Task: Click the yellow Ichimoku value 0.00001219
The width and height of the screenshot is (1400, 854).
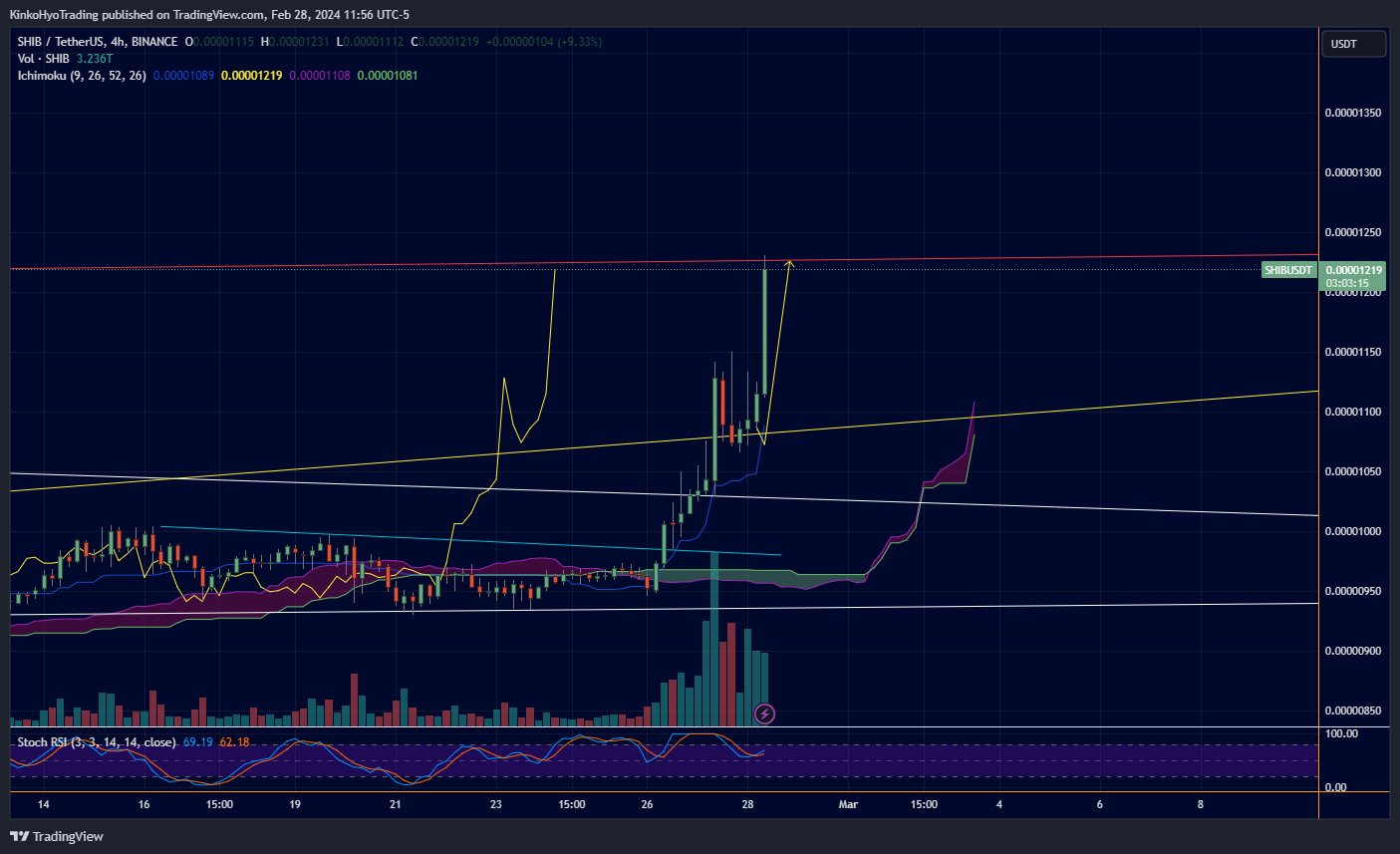Action: 251,76
